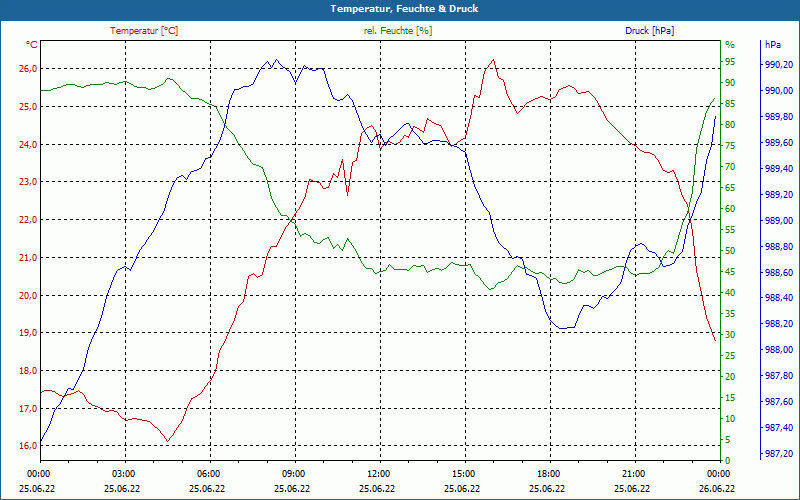800x500 pixels.
Task: Click the '988,60' pressure axis value
Action: tap(779, 273)
